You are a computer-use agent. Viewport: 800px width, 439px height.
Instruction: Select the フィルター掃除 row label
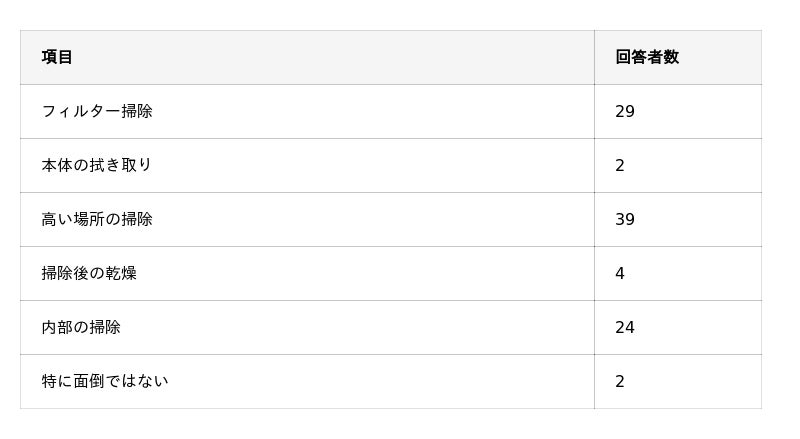97,111
